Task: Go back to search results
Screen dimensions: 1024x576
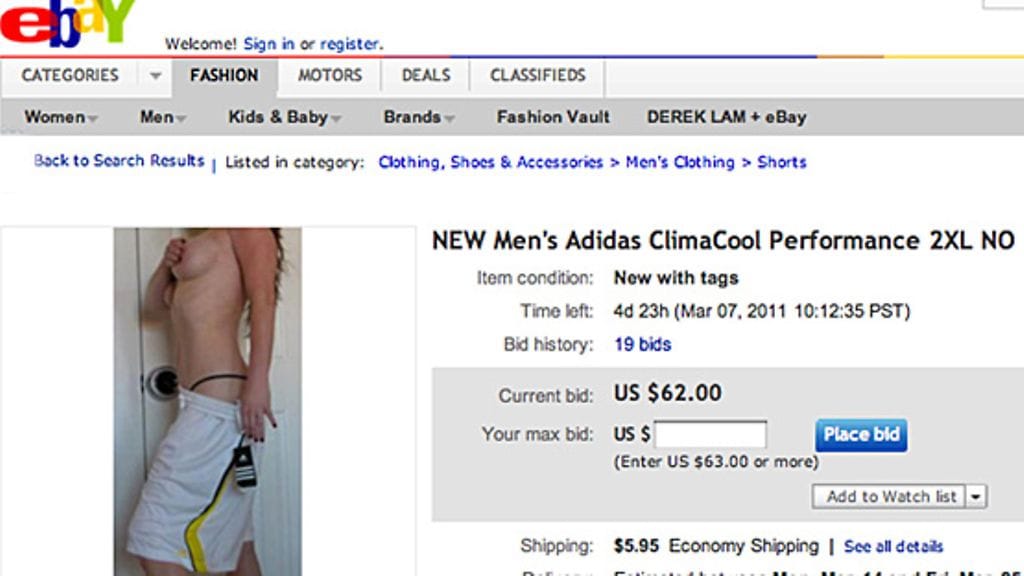Action: point(119,161)
